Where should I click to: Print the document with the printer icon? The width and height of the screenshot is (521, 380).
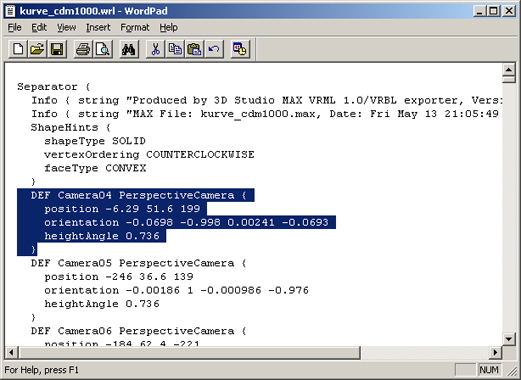(x=83, y=49)
